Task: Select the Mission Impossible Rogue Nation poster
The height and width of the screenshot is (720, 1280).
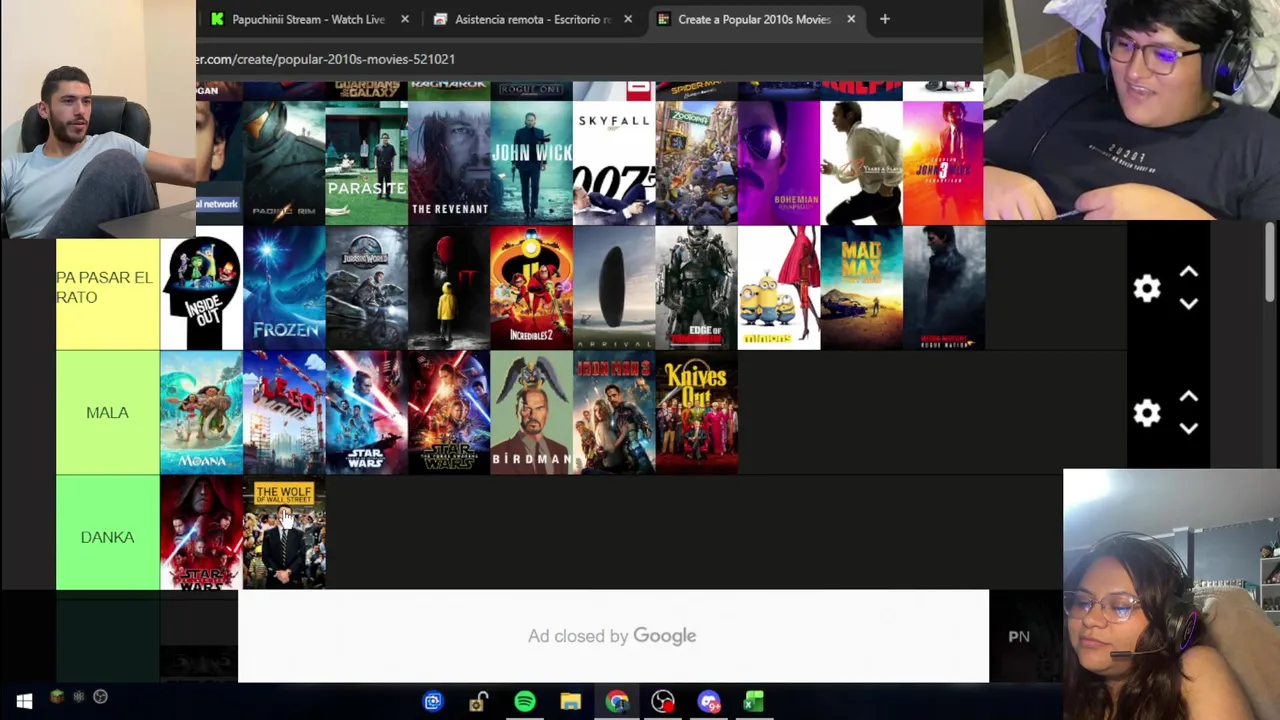Action: tap(944, 288)
